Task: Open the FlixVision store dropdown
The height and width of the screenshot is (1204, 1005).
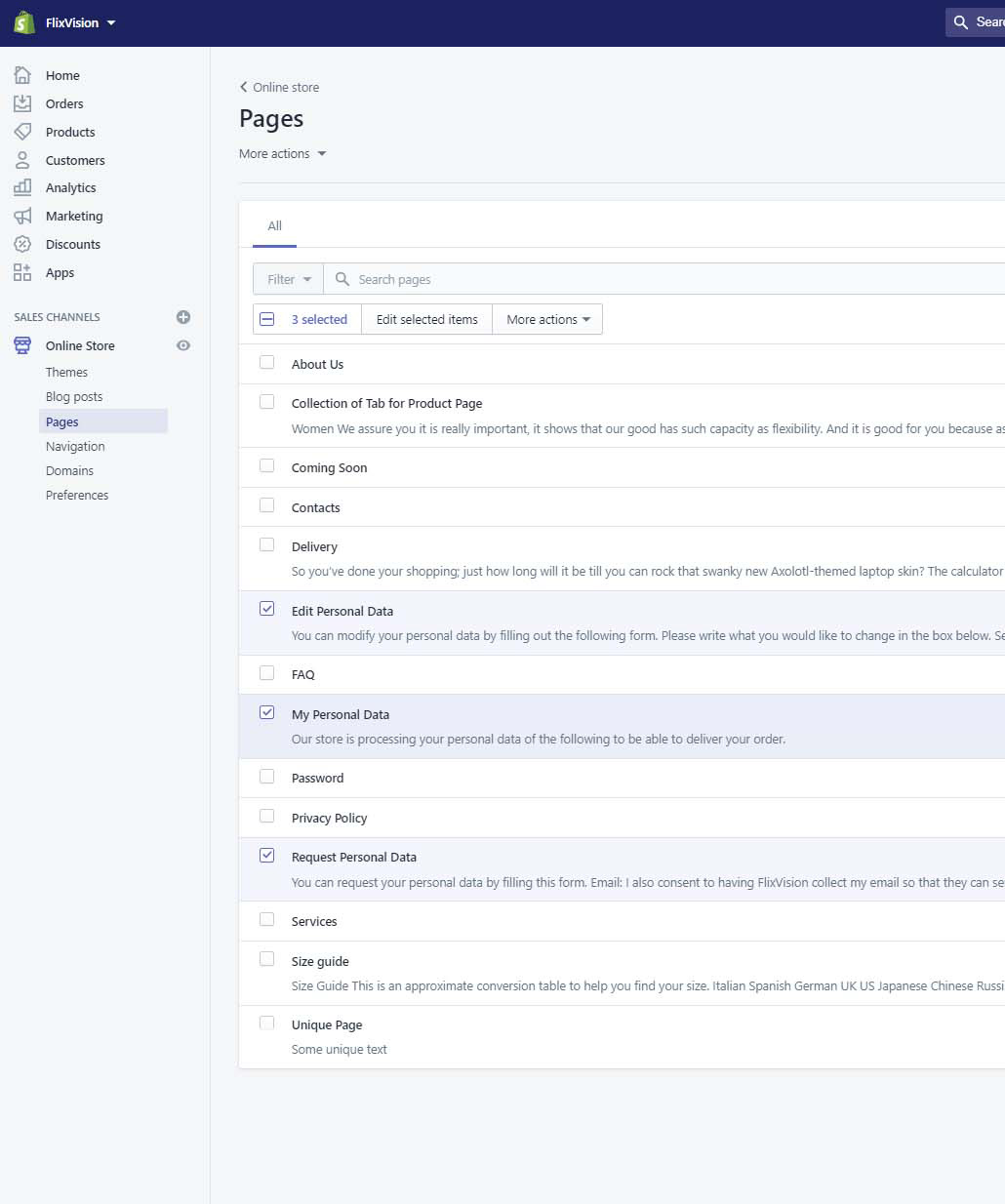Action: point(80,22)
